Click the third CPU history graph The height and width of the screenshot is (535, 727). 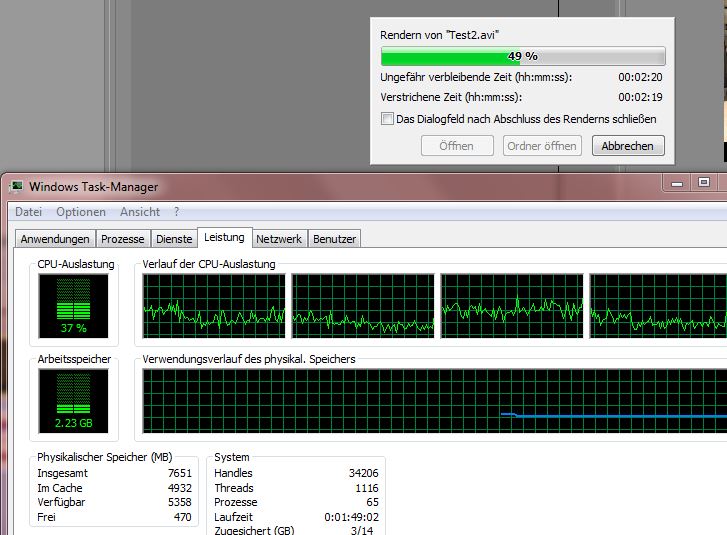[512, 306]
